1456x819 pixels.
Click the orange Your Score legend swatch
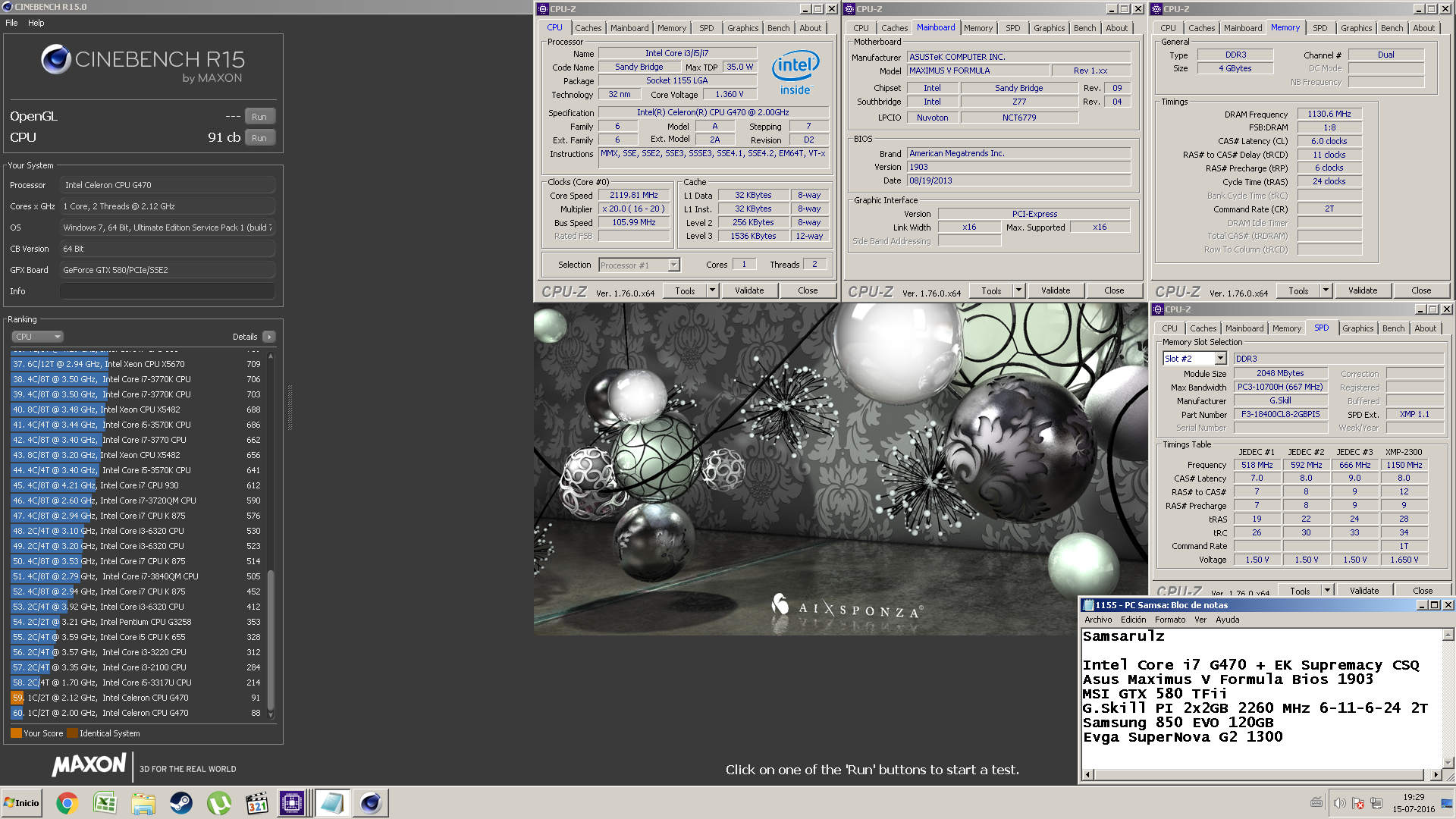pyautogui.click(x=16, y=733)
